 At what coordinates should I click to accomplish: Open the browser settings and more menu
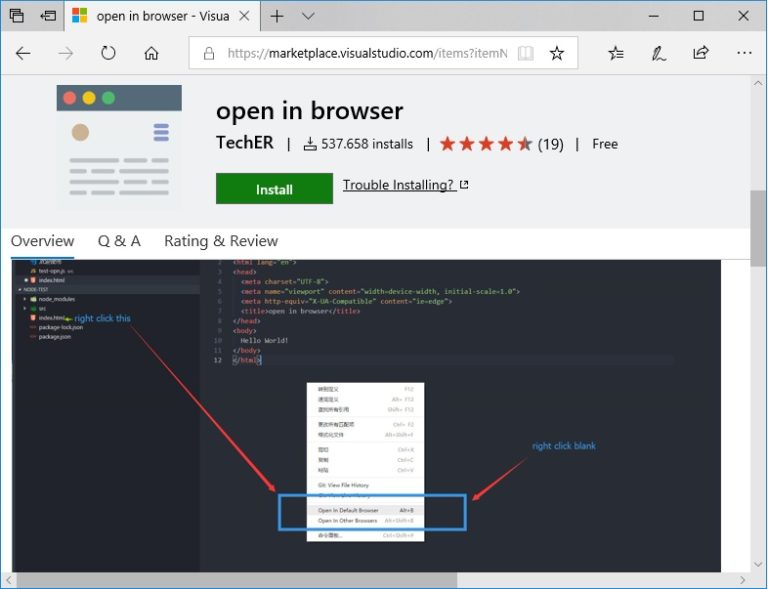pyautogui.click(x=744, y=53)
